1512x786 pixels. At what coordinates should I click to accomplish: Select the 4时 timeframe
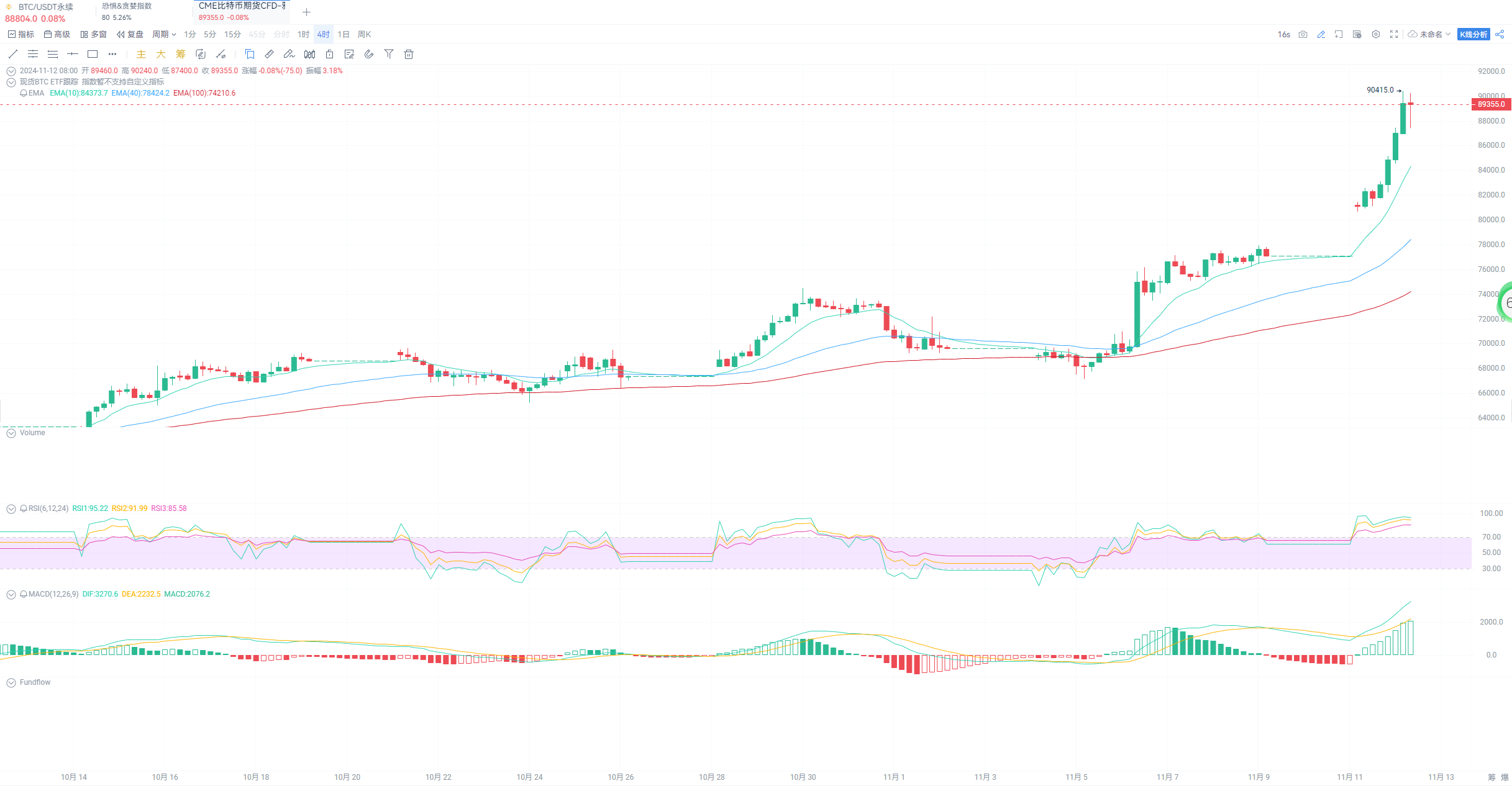tap(324, 34)
